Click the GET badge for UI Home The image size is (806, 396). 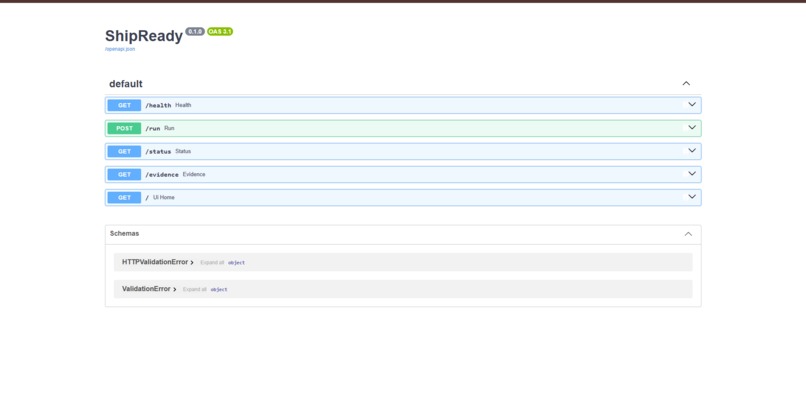pyautogui.click(x=124, y=197)
